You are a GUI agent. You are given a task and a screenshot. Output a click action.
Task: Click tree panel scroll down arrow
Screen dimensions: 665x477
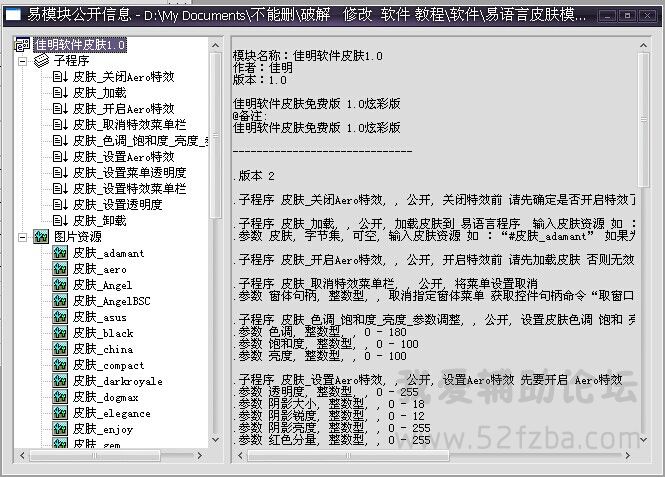(215, 440)
